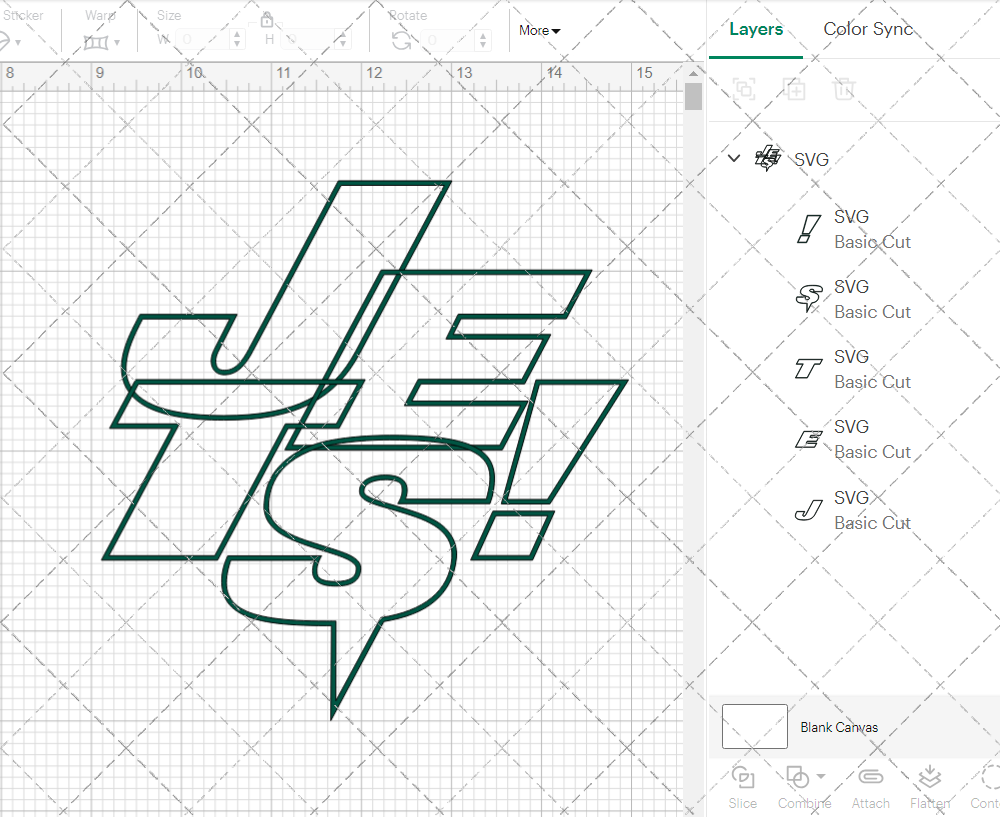
Task: Click the Delete layer trash icon
Action: (844, 89)
